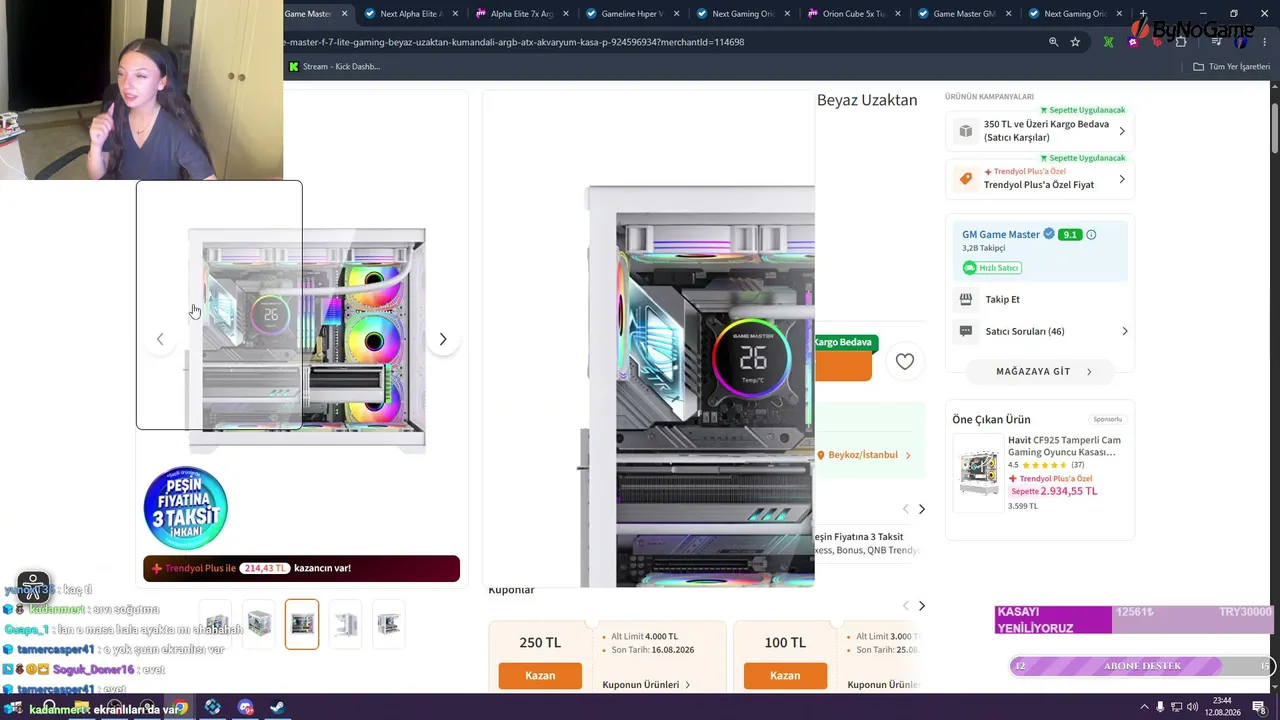Expand the 350 TL kargo bedava campaign
The width and height of the screenshot is (1280, 720).
(1122, 131)
